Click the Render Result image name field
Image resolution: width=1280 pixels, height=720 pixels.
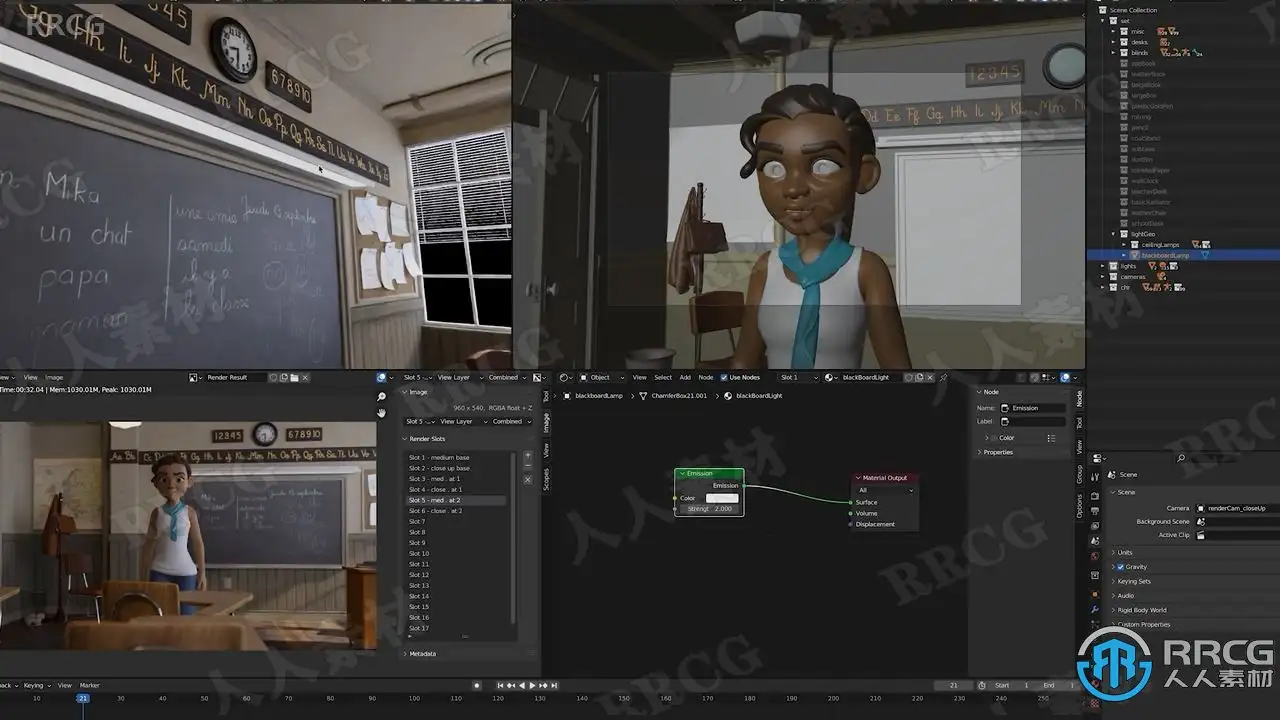tap(232, 377)
